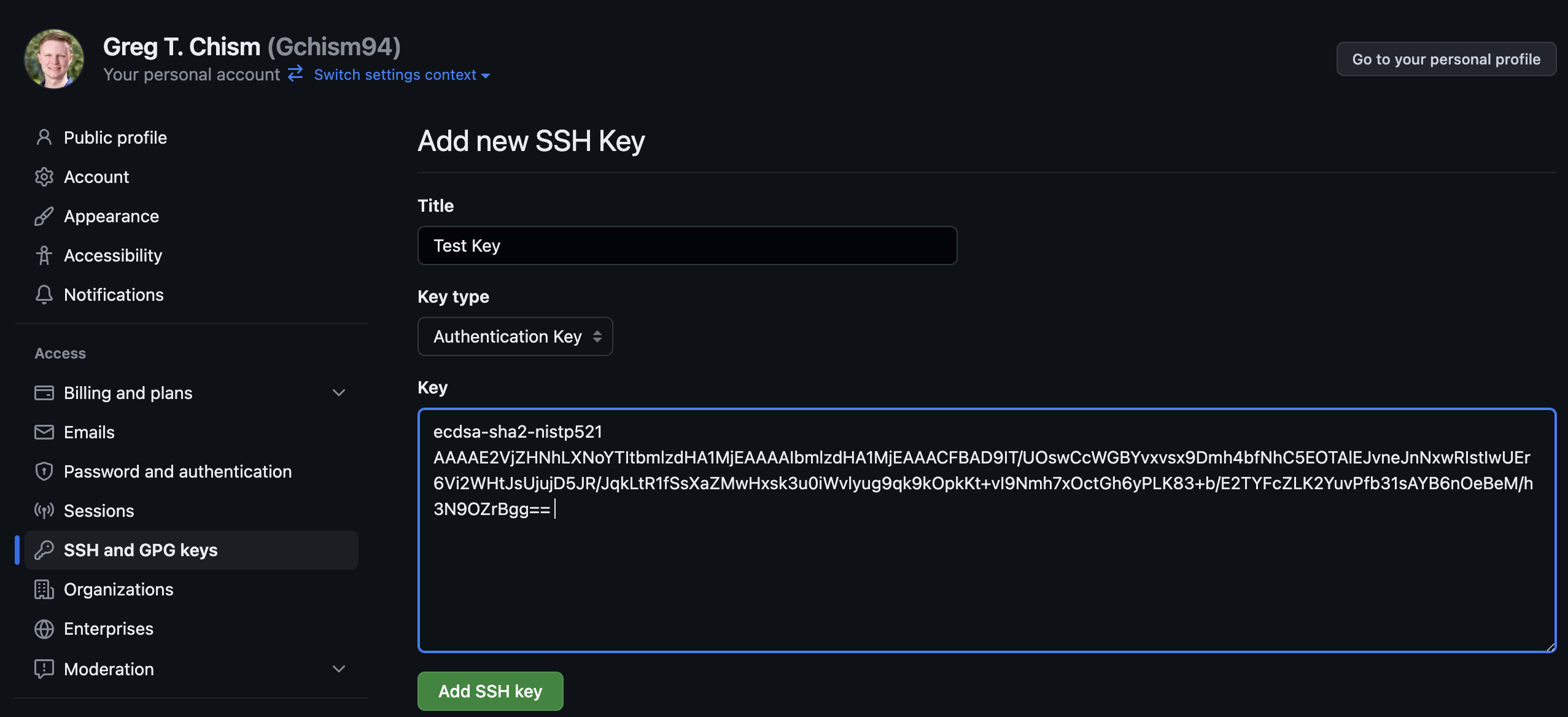This screenshot has width=1568, height=717.
Task: Click the Accessibility figure icon
Action: coord(44,255)
